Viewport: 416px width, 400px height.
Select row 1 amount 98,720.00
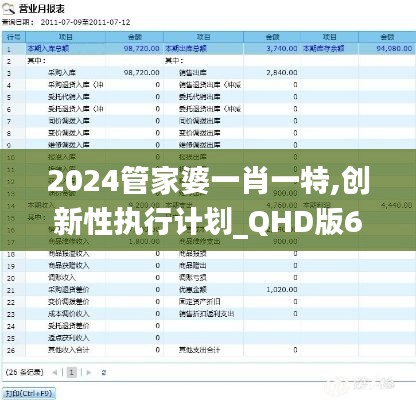click(x=141, y=49)
